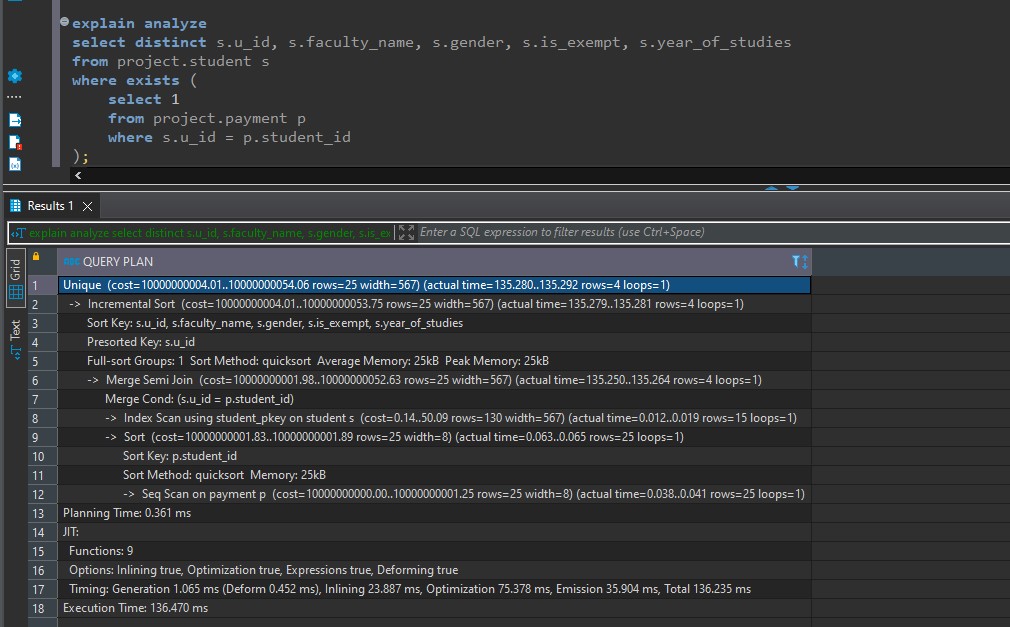Click the expand filter panel icon

tap(405, 232)
